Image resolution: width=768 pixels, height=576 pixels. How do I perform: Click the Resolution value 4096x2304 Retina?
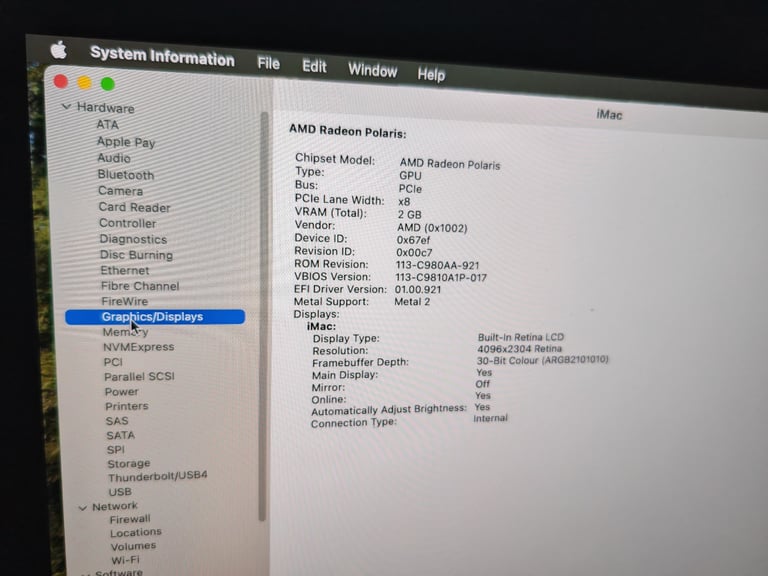519,349
